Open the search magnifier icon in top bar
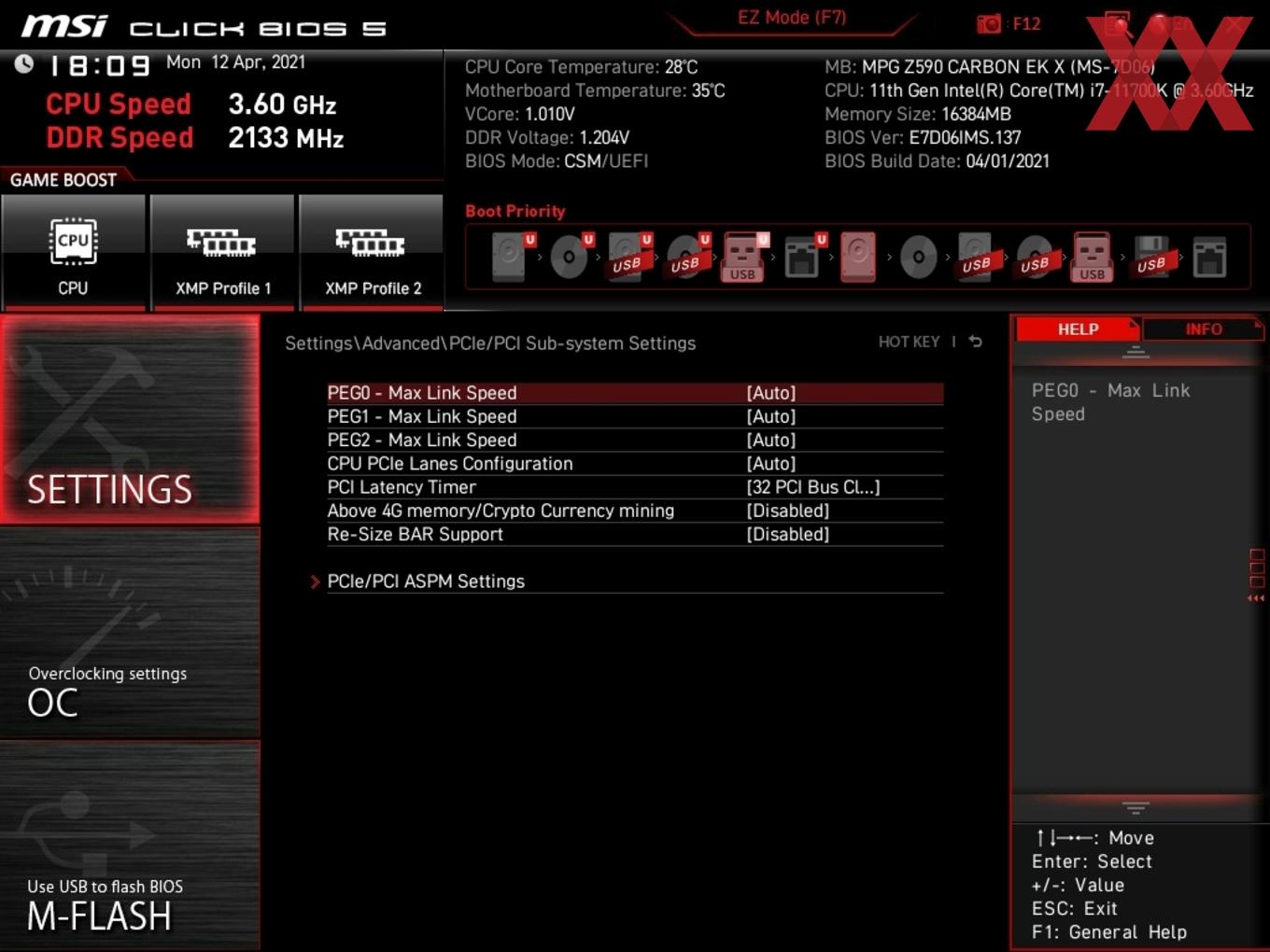1270x952 pixels. click(1117, 24)
